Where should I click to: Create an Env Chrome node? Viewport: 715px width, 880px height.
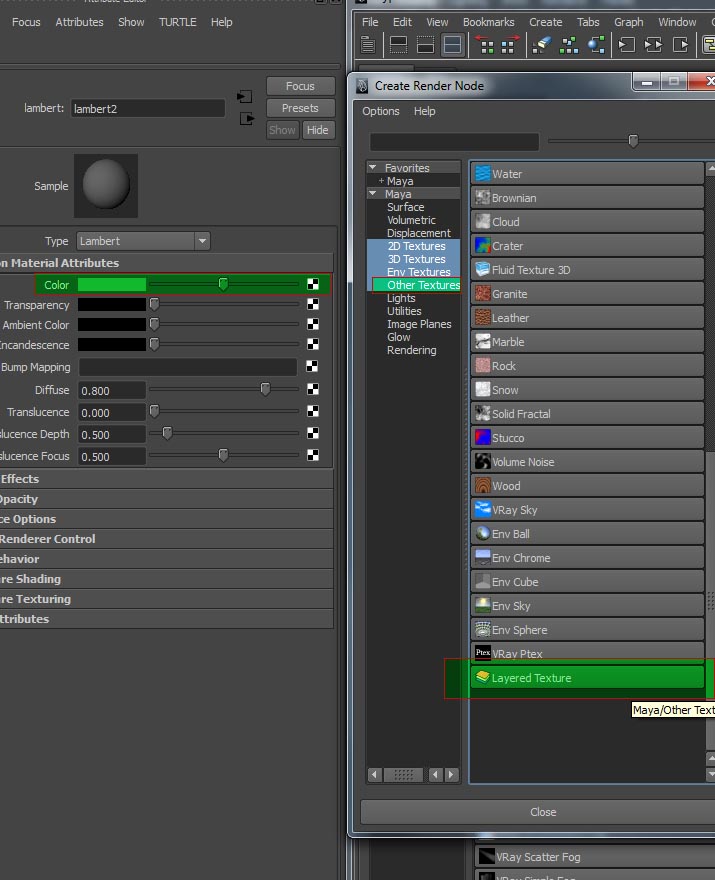pos(587,558)
